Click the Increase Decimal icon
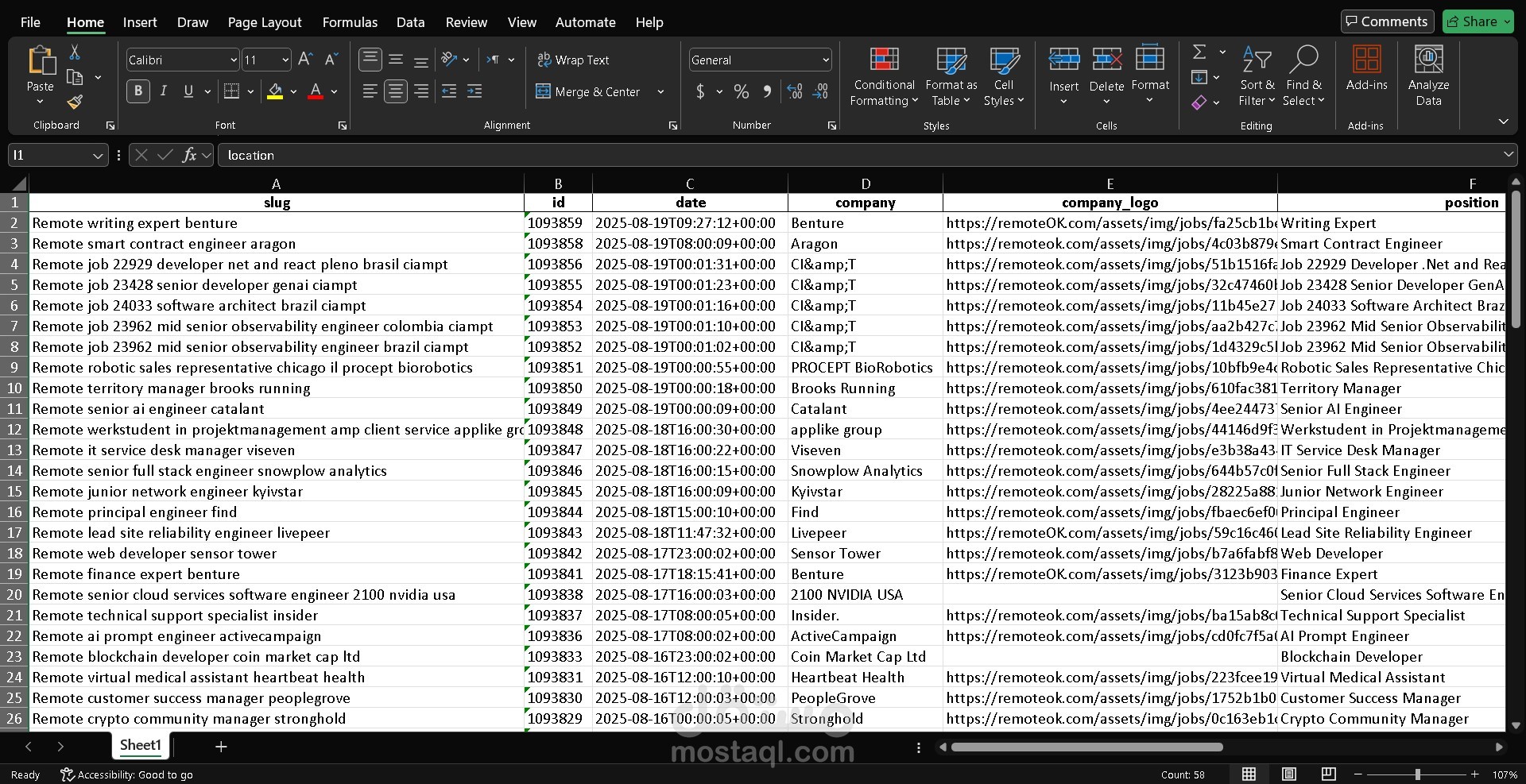This screenshot has height=784, width=1526. [x=795, y=91]
